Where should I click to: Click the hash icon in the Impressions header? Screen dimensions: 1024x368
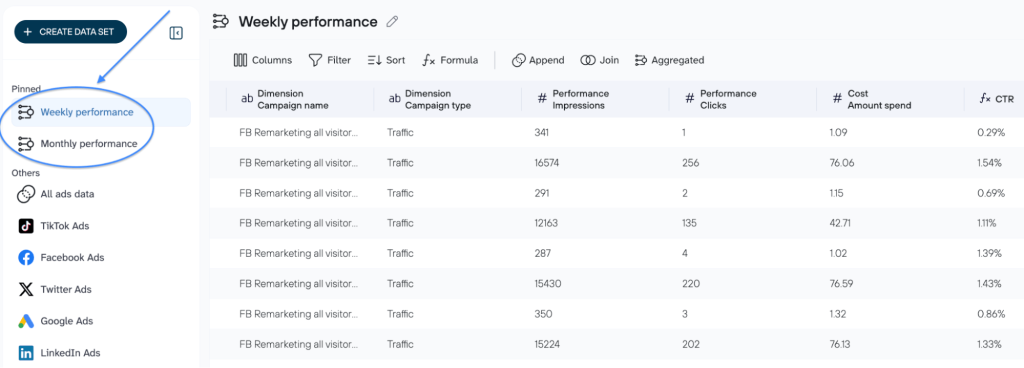click(541, 99)
